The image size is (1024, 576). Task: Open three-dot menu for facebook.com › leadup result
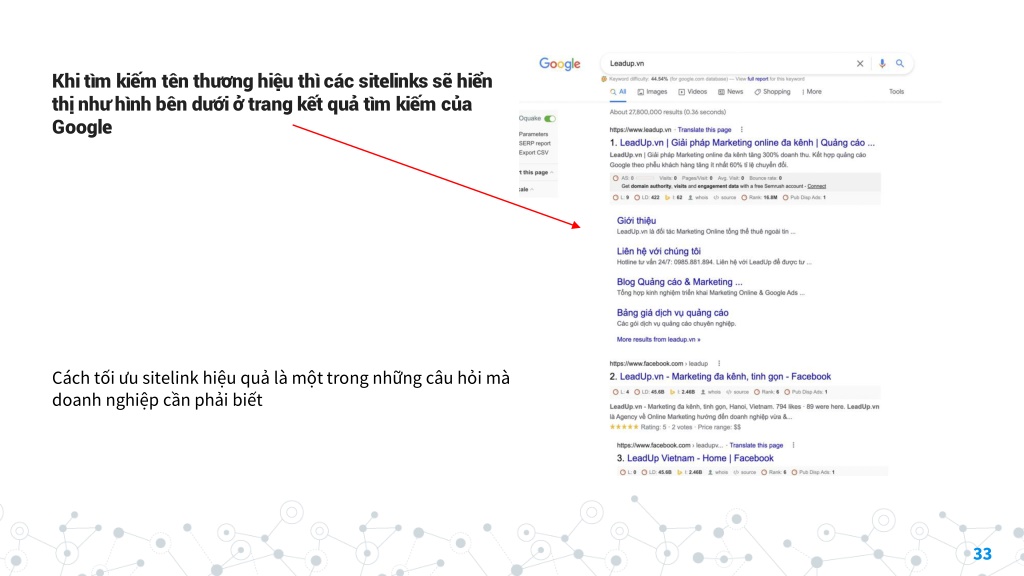[719, 363]
